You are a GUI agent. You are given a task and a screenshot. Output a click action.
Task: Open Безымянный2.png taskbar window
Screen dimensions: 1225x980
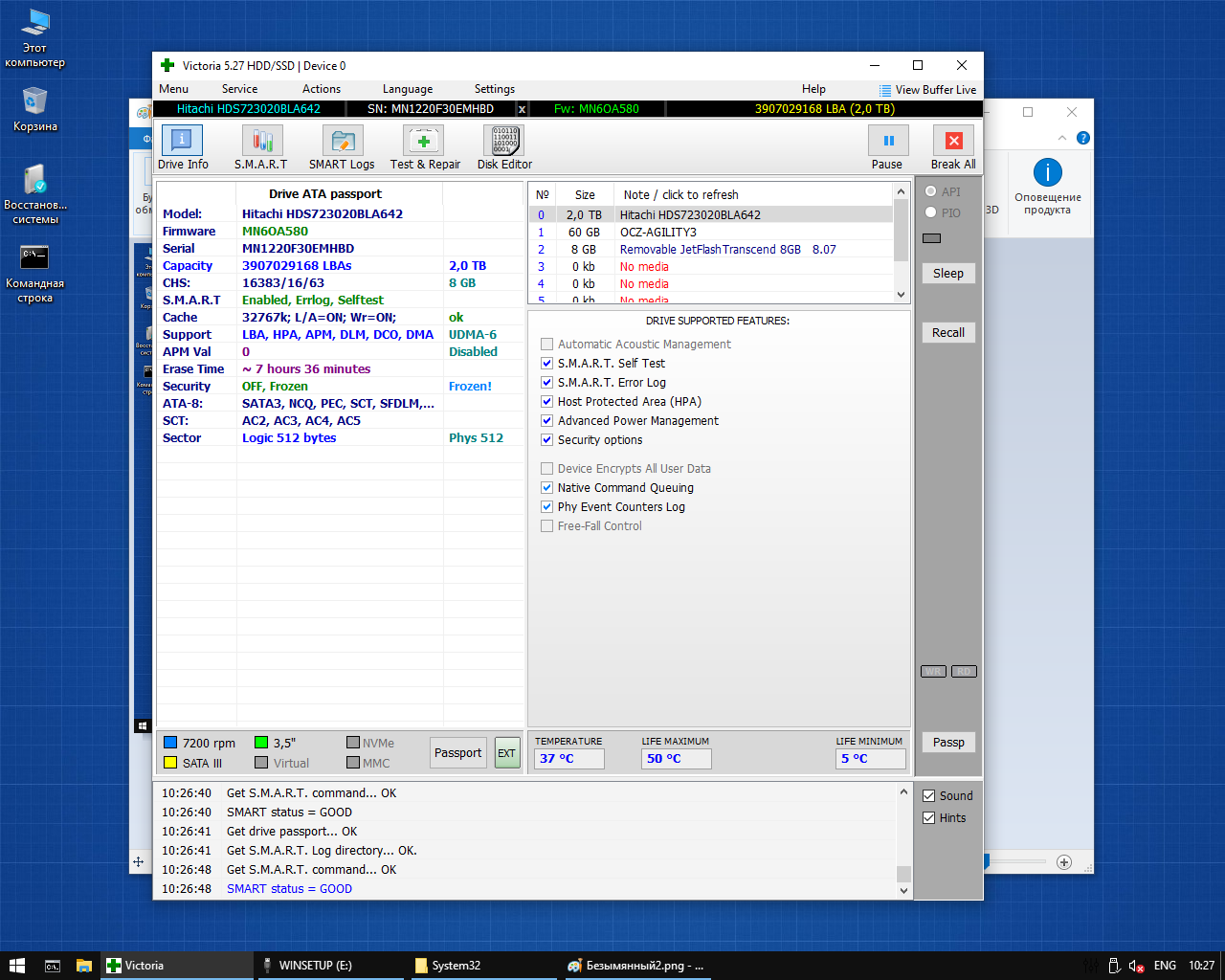[635, 966]
